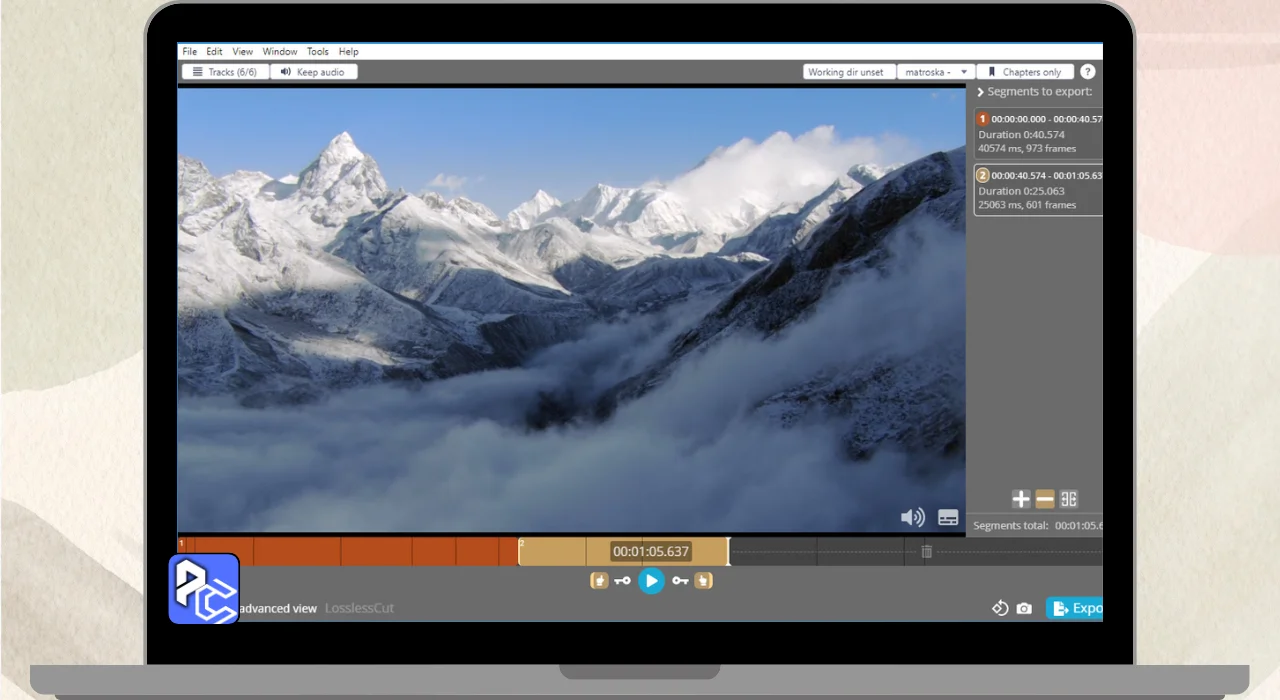This screenshot has width=1280, height=700.
Task: Set cut start with left hand icon
Action: point(599,580)
